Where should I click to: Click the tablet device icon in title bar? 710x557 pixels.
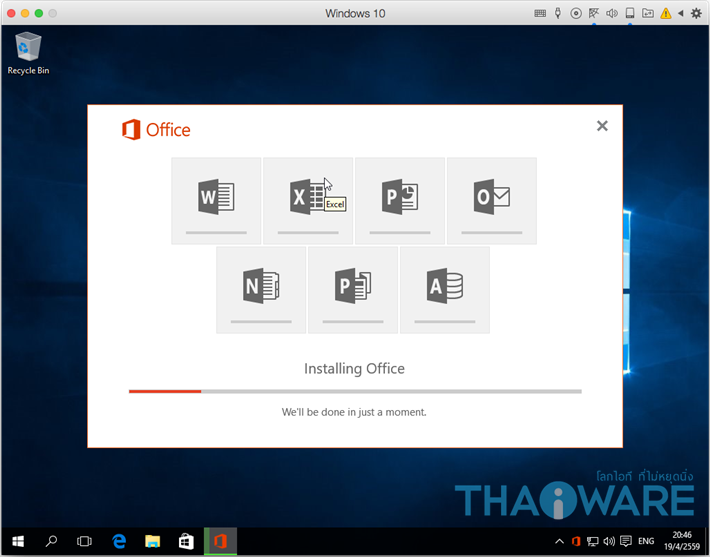click(630, 13)
